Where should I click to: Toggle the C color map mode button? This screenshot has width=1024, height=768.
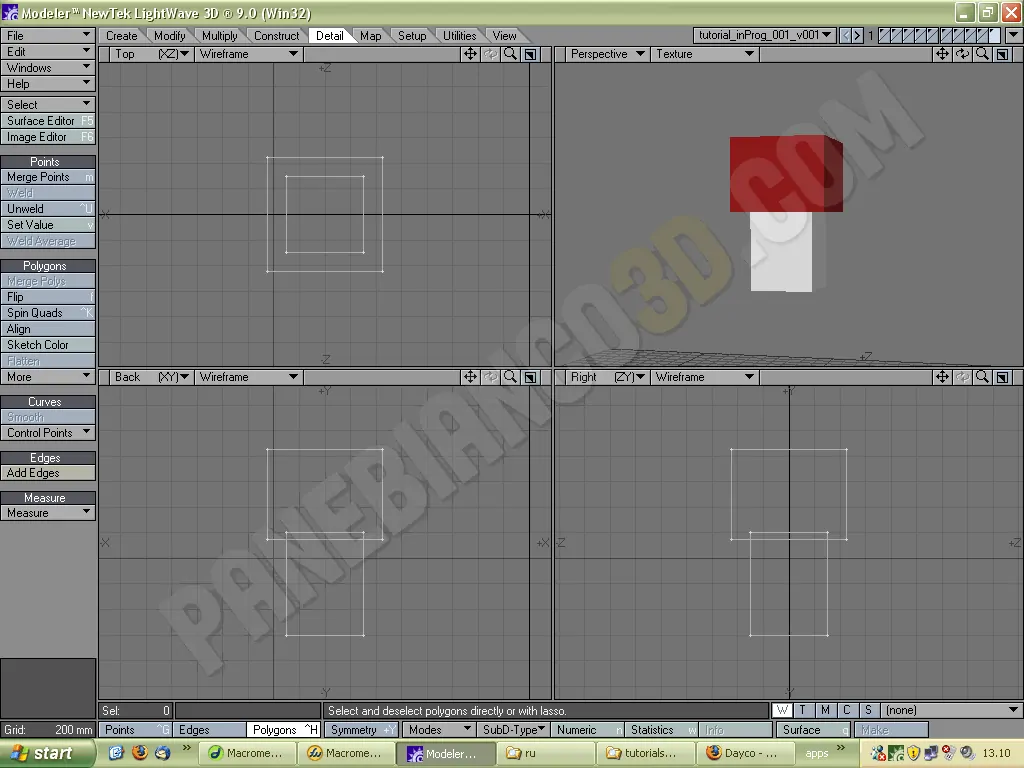(x=847, y=710)
